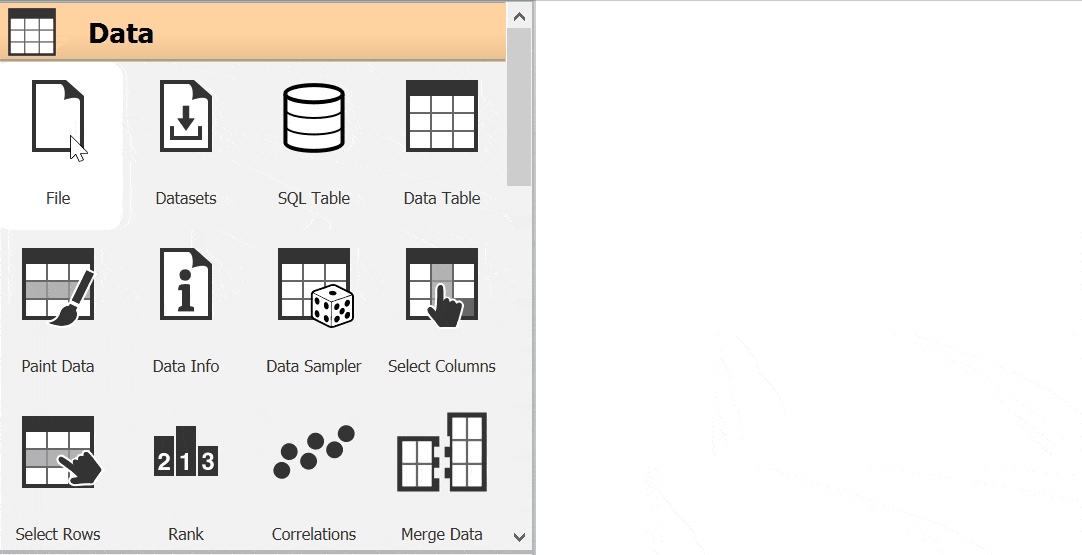Click the scrollbar up arrow
1082x555 pixels.
(520, 17)
